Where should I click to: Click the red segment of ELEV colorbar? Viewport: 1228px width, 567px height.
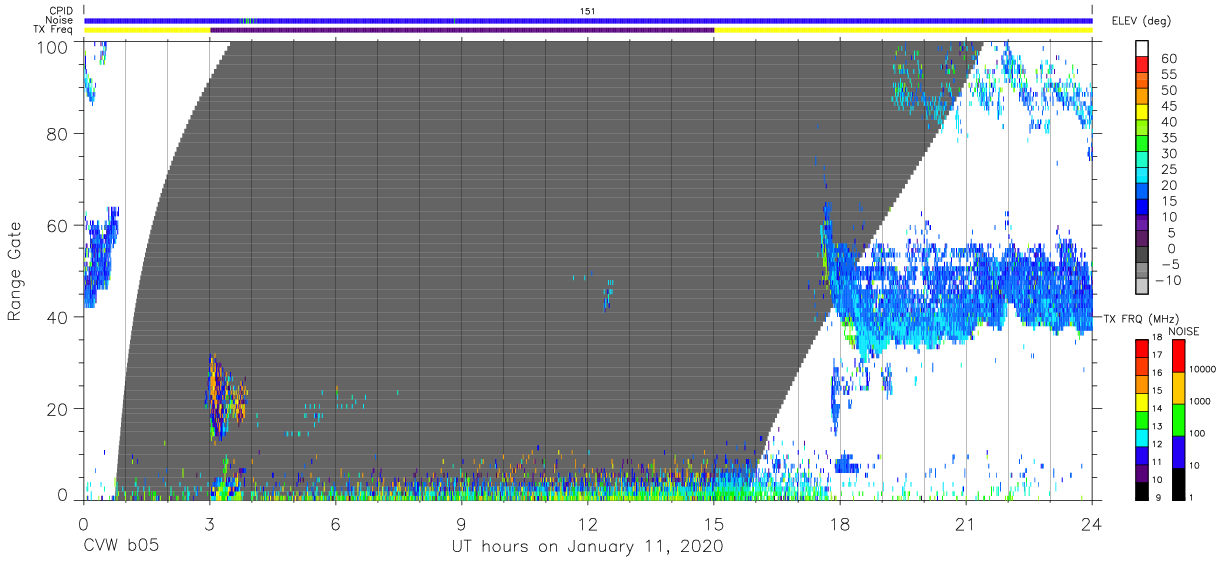click(1144, 67)
